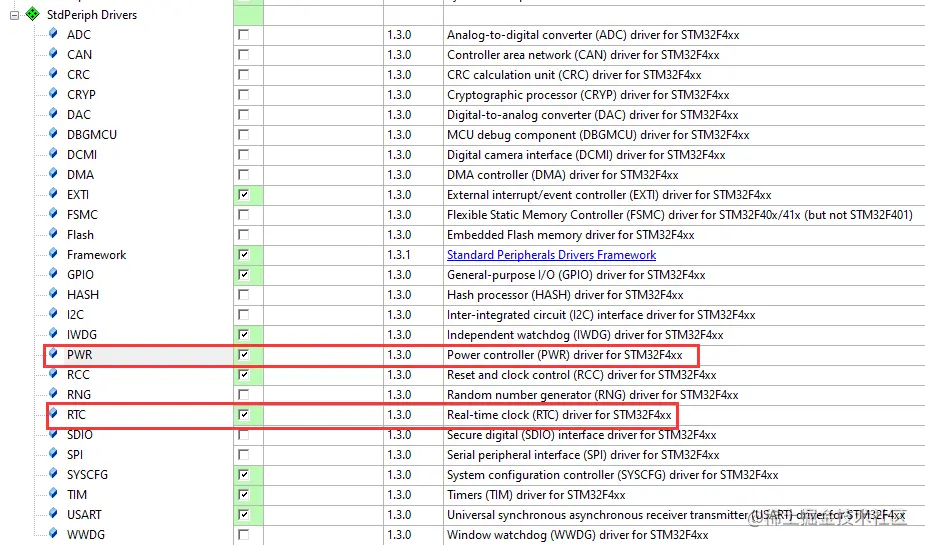Uncheck the RTC driver checkbox
This screenshot has height=545, width=925.
[x=243, y=415]
